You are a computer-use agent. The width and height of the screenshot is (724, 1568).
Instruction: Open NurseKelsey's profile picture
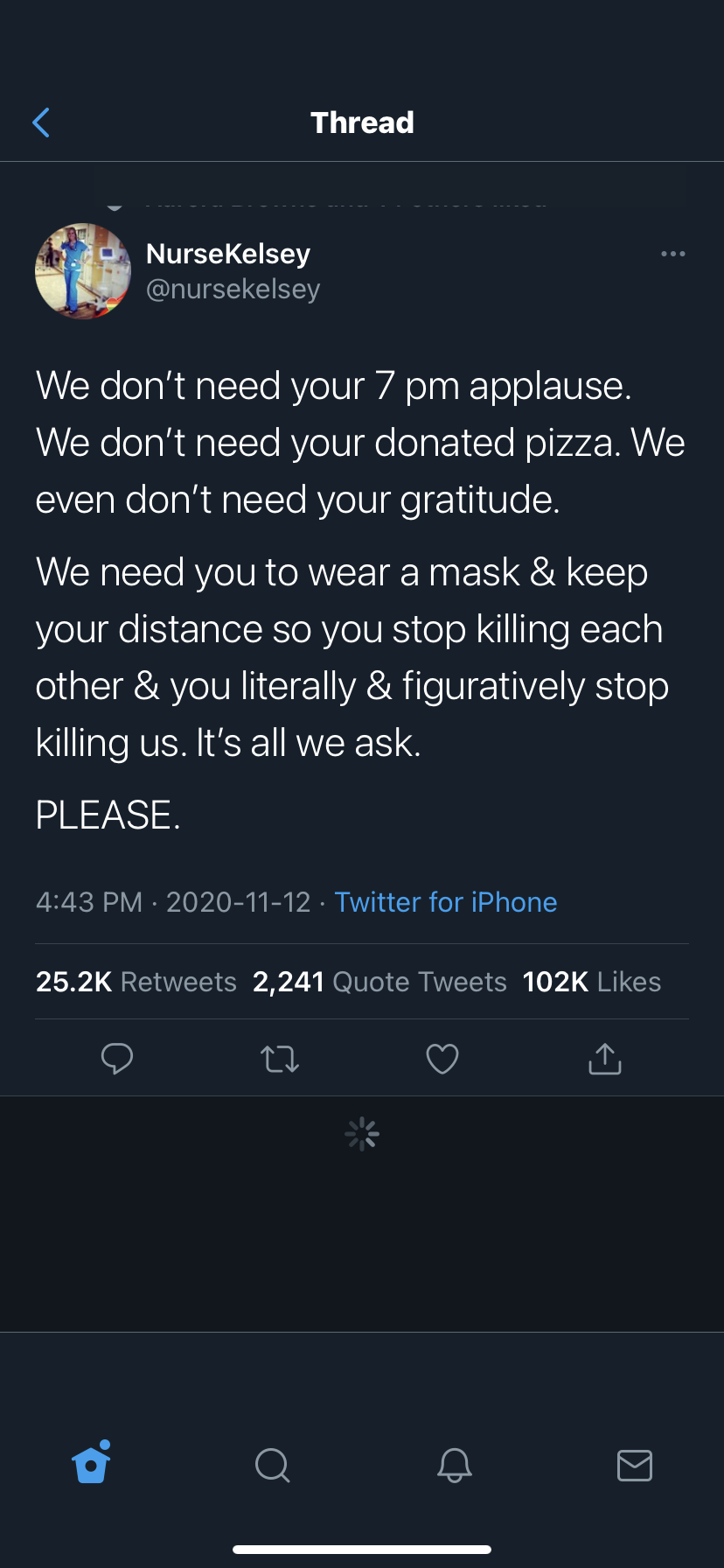click(83, 271)
